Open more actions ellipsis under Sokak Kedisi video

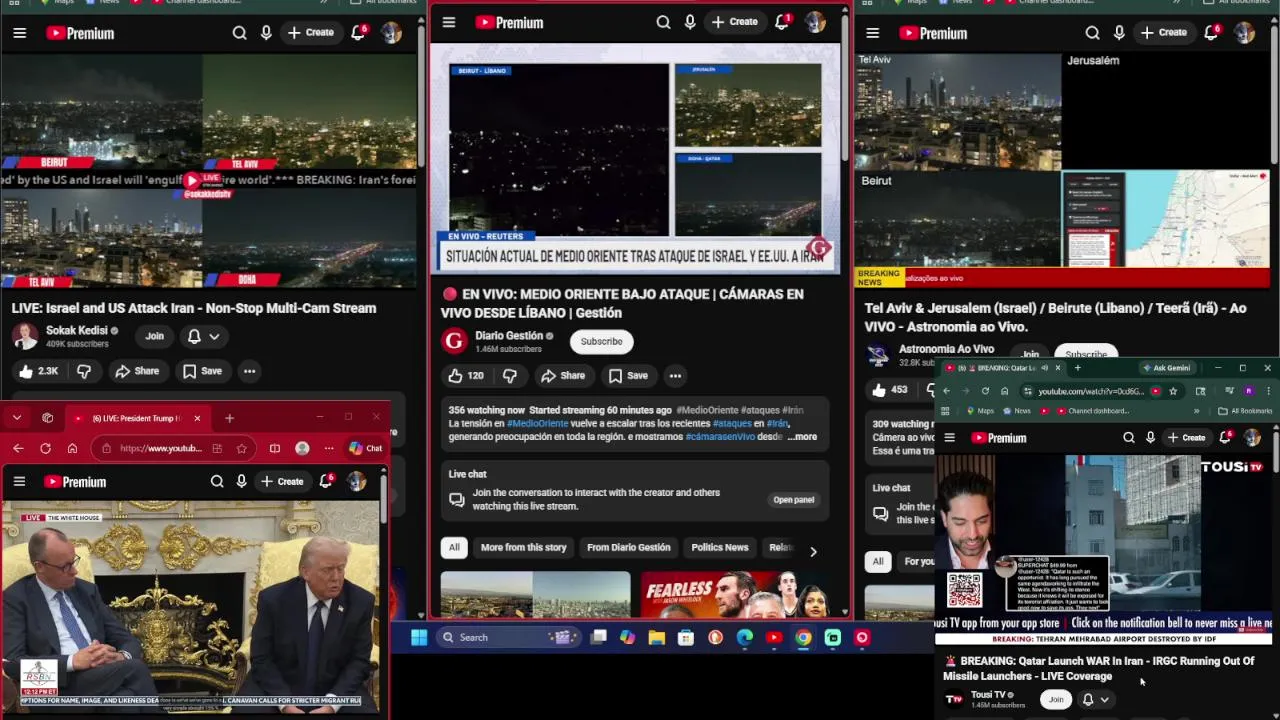tap(249, 371)
